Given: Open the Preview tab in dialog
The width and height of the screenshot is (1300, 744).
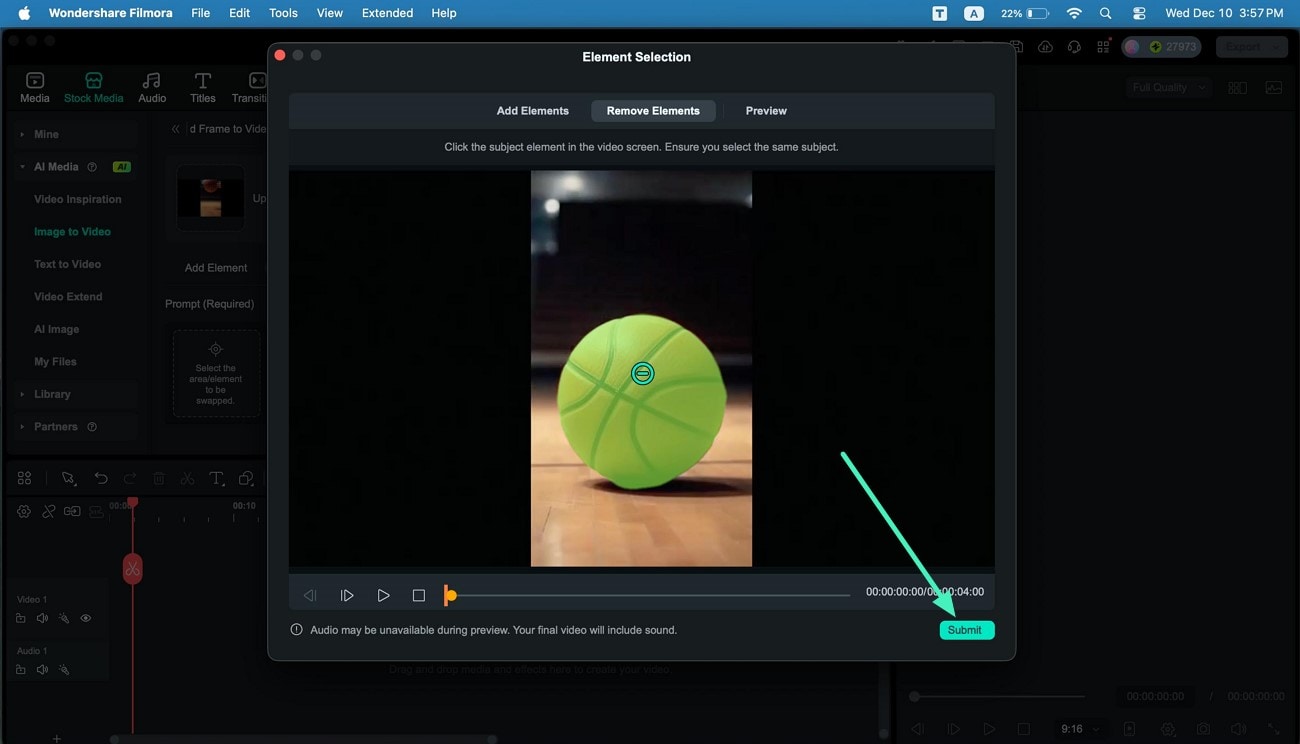Looking at the screenshot, I should 766,111.
